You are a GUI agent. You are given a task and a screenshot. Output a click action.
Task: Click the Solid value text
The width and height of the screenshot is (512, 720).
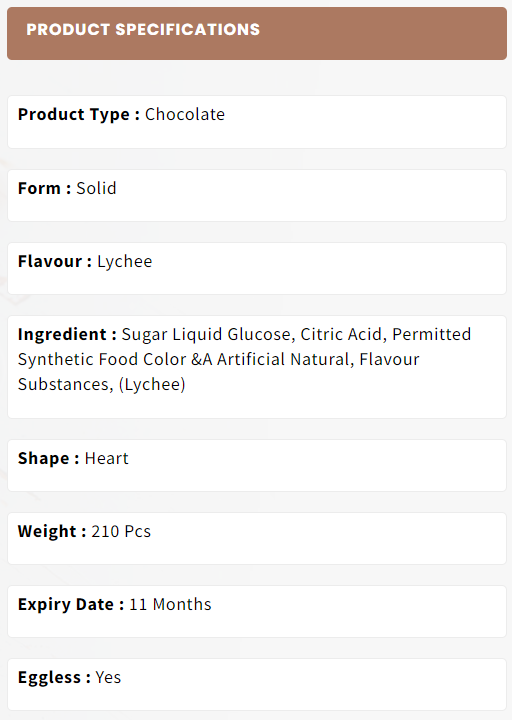[x=96, y=188]
